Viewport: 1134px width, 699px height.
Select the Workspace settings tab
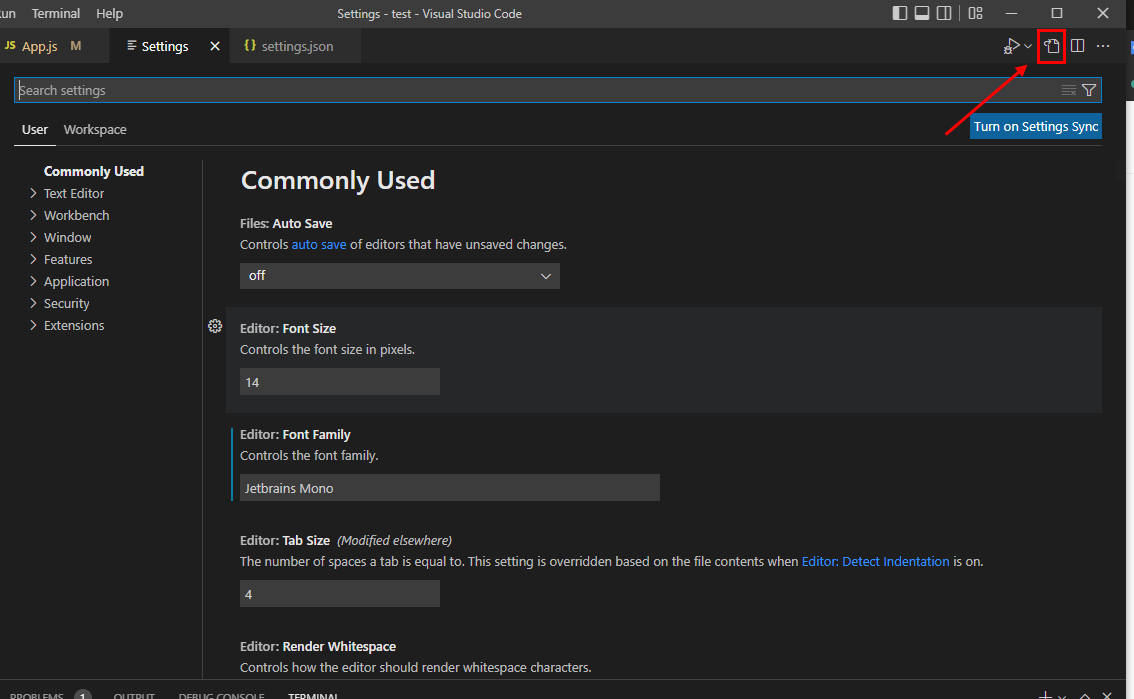click(95, 129)
